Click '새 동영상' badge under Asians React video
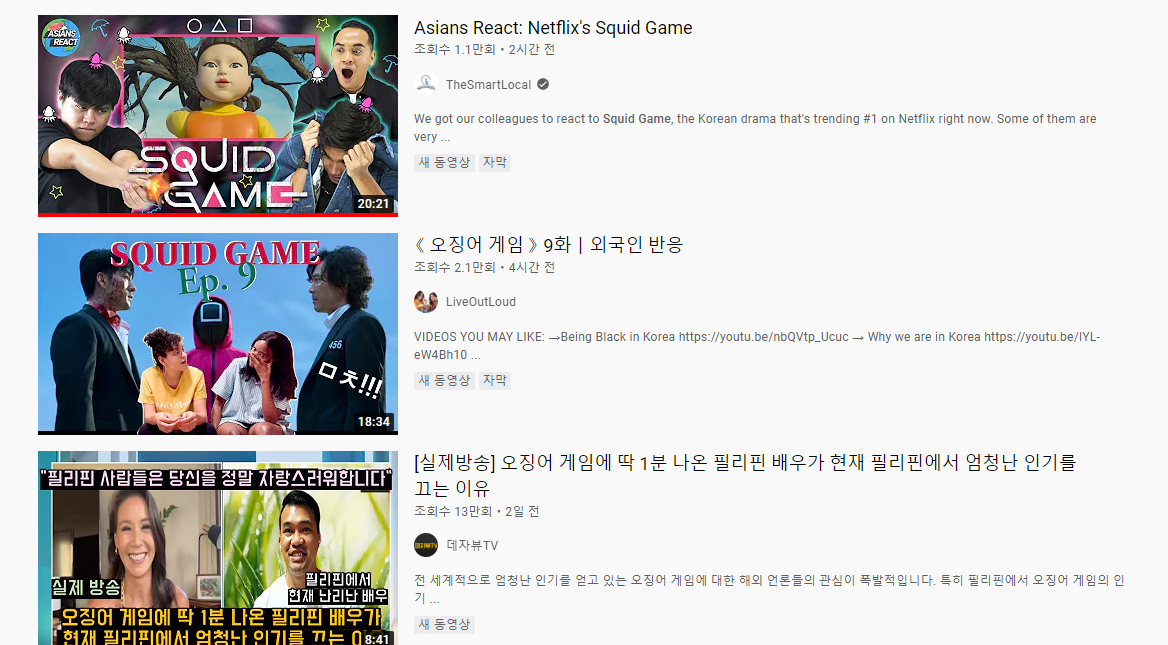 point(444,162)
